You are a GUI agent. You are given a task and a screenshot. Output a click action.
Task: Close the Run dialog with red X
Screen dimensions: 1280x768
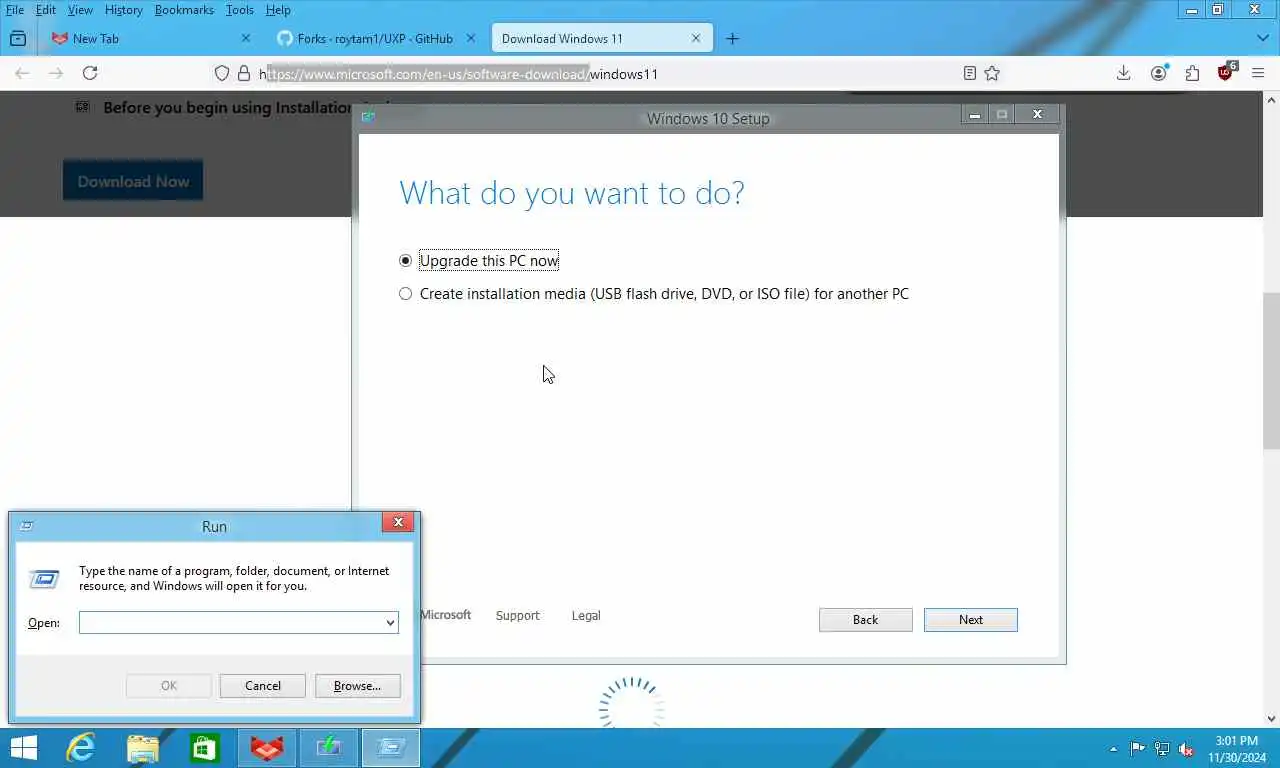click(x=397, y=522)
